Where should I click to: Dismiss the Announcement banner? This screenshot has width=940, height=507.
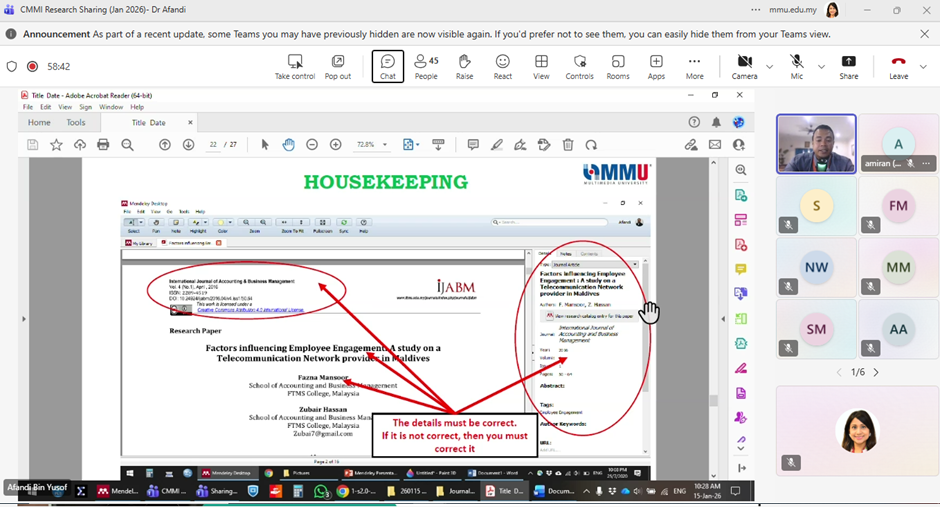925,34
